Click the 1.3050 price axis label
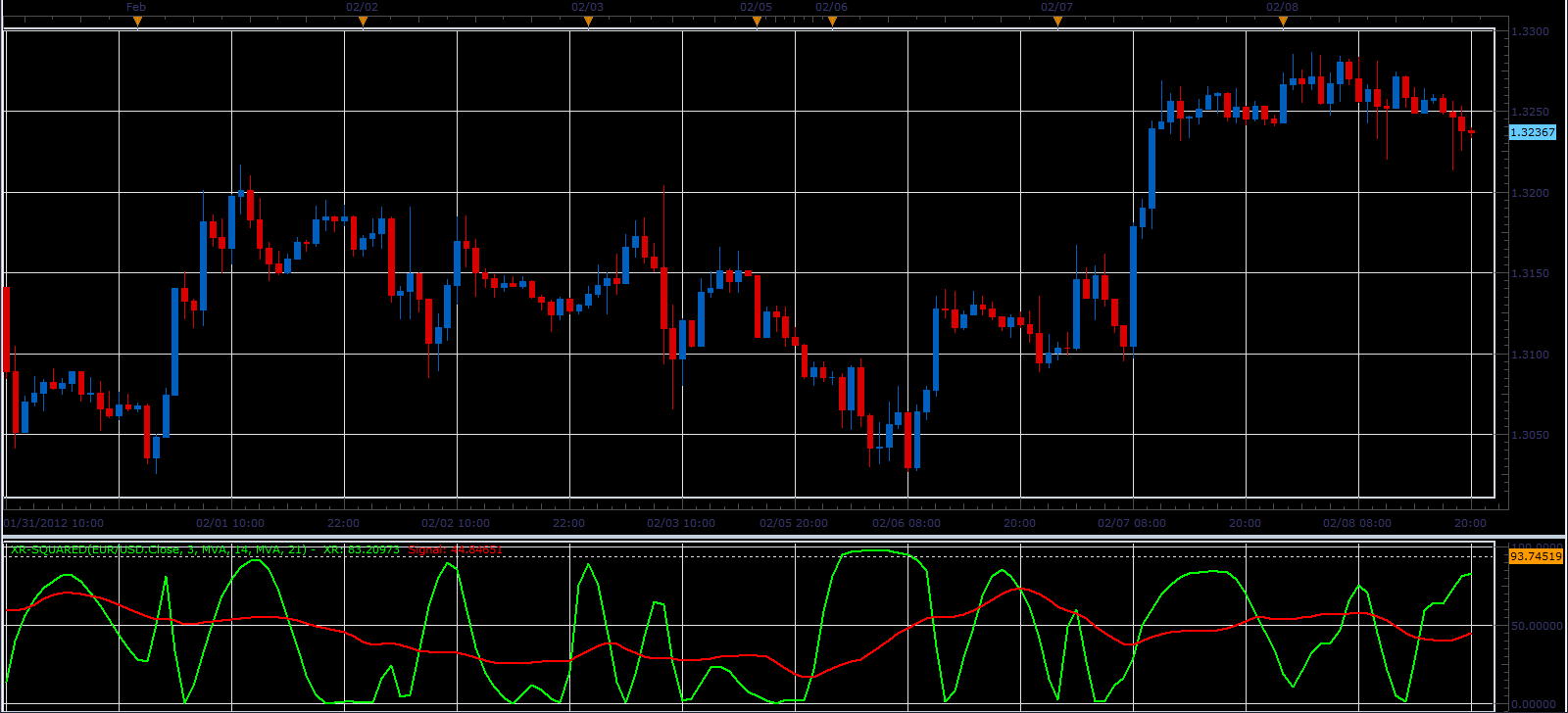The height and width of the screenshot is (713, 1568). (1531, 435)
